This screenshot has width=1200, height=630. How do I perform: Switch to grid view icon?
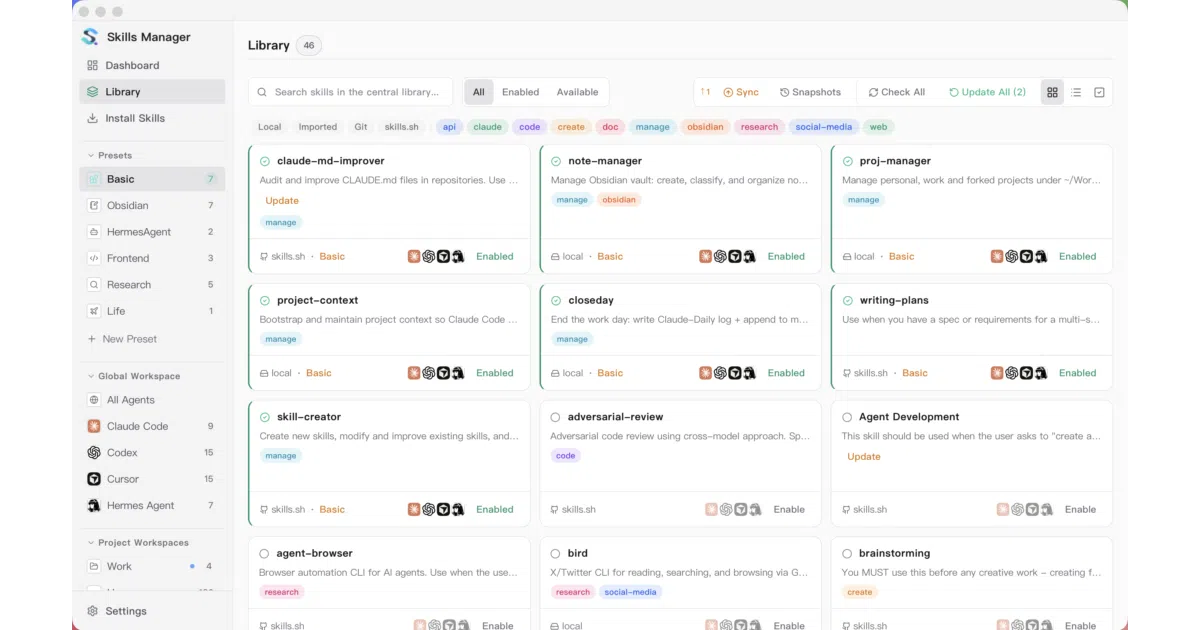[x=1052, y=92]
